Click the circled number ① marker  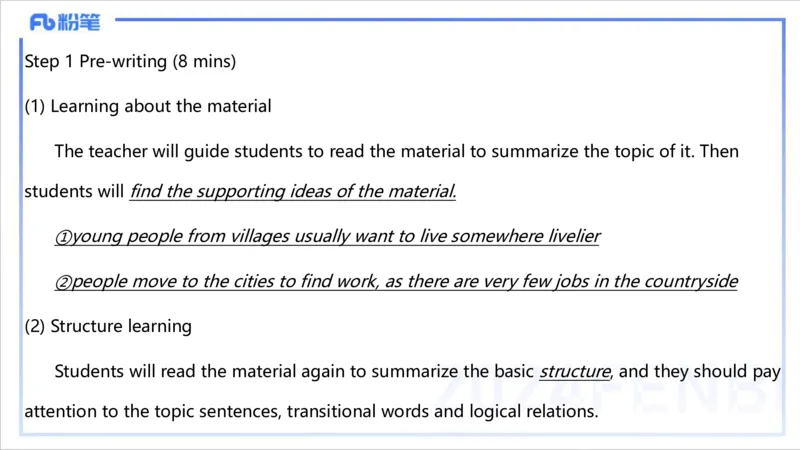tap(63, 237)
